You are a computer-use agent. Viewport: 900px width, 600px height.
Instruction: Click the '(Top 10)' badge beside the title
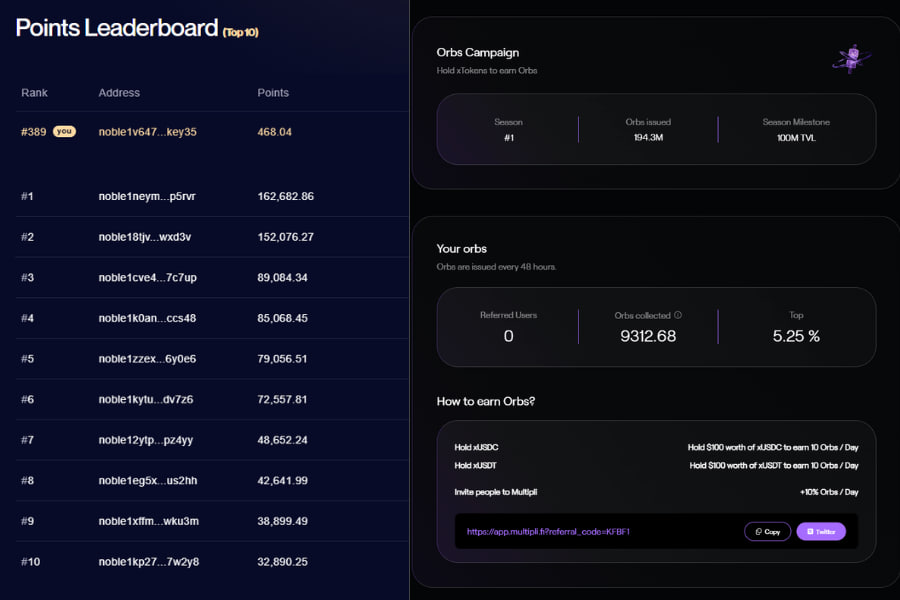[x=242, y=32]
